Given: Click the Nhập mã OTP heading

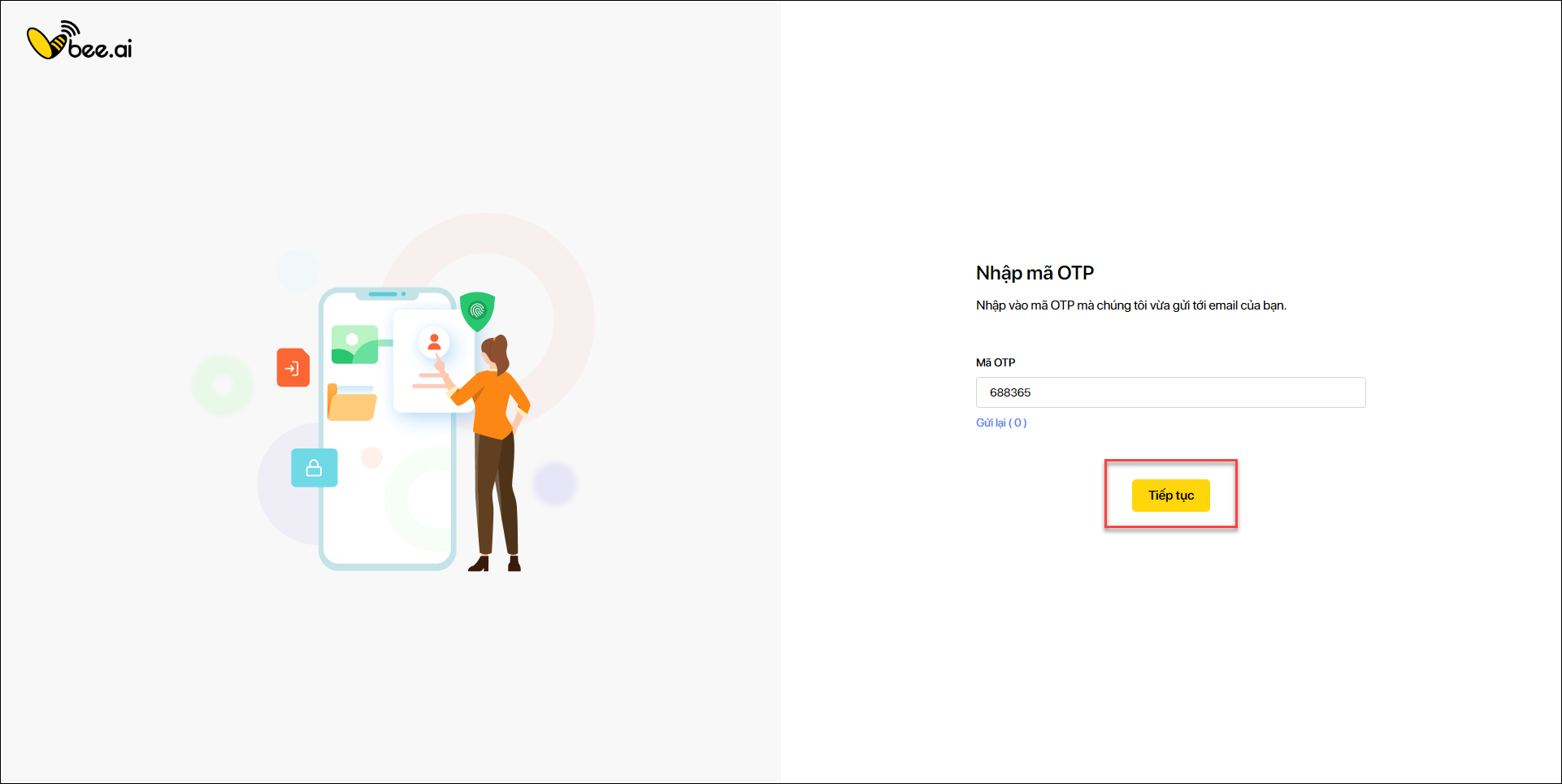Looking at the screenshot, I should [x=1035, y=273].
